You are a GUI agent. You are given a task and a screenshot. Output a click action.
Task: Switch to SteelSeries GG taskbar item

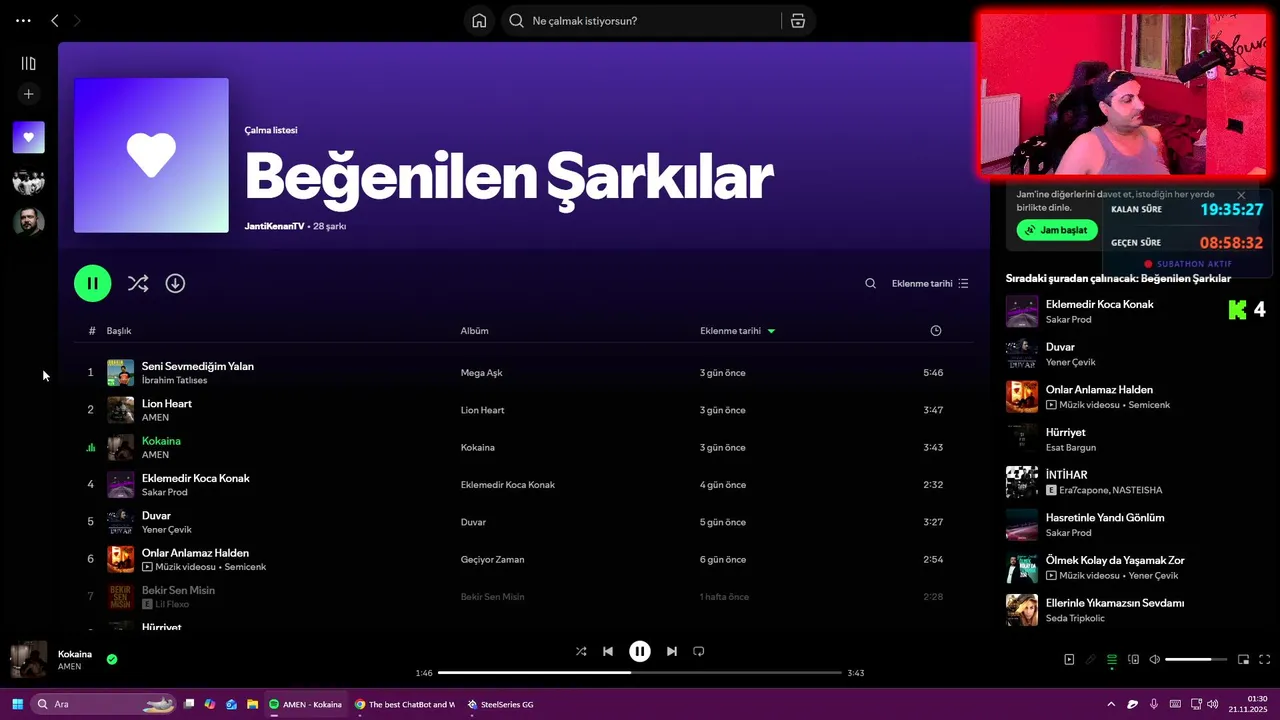pos(501,704)
